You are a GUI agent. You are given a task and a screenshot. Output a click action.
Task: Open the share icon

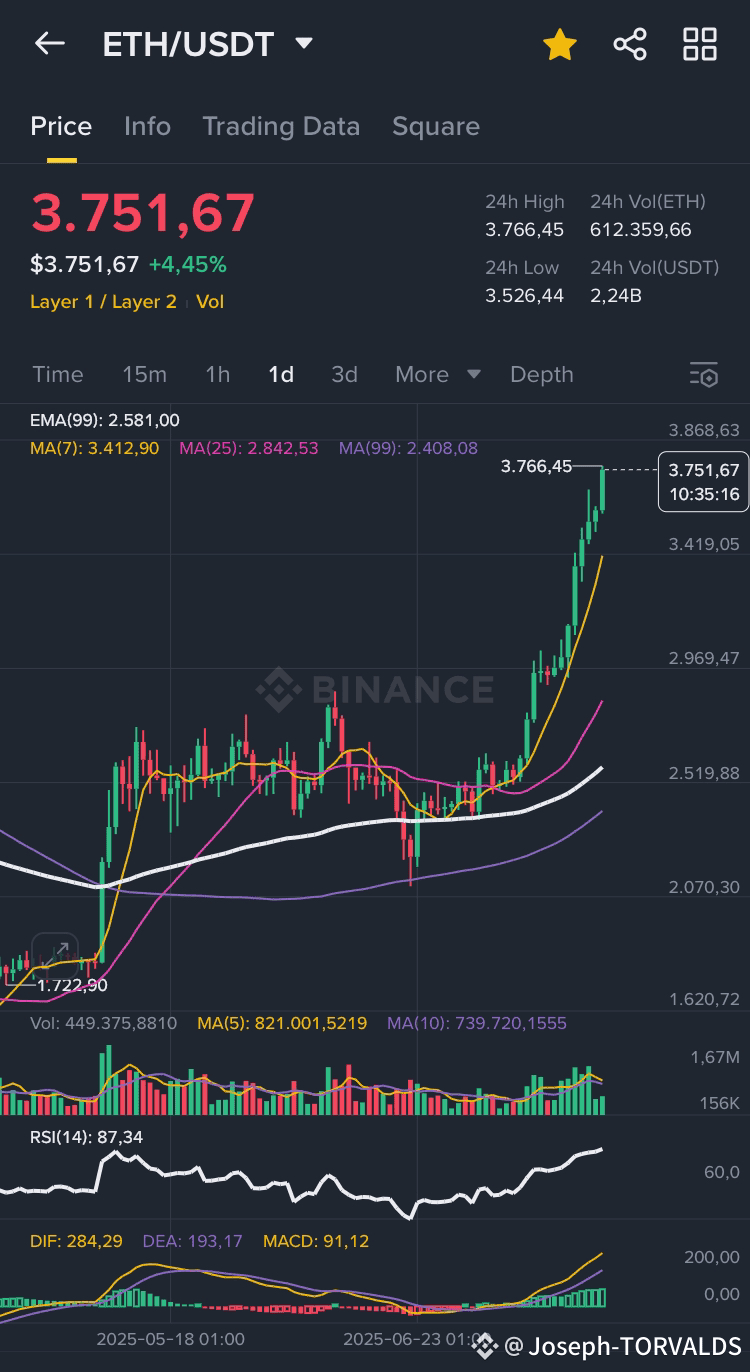[630, 44]
